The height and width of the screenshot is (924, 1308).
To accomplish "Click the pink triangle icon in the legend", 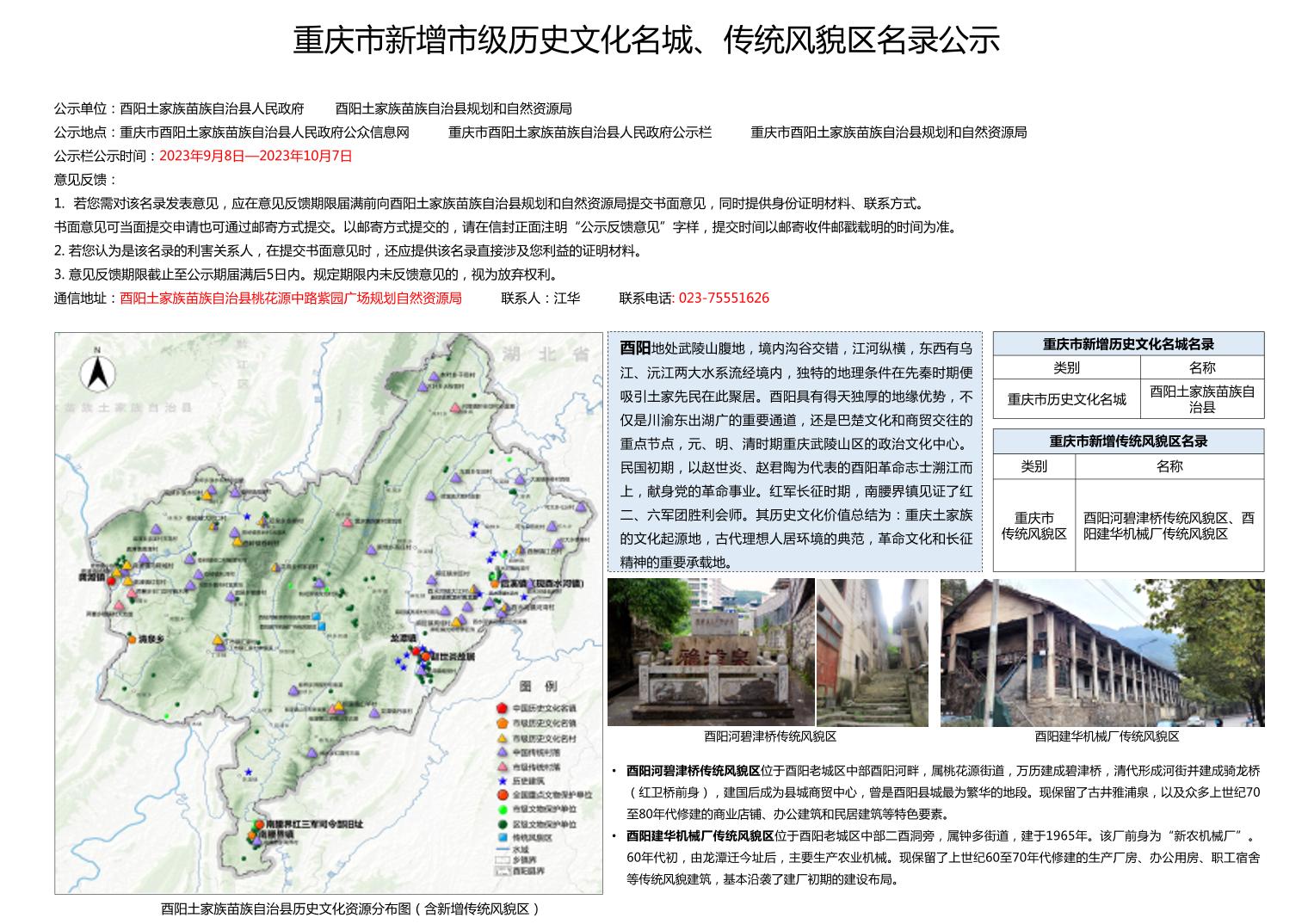I will 502,766.
